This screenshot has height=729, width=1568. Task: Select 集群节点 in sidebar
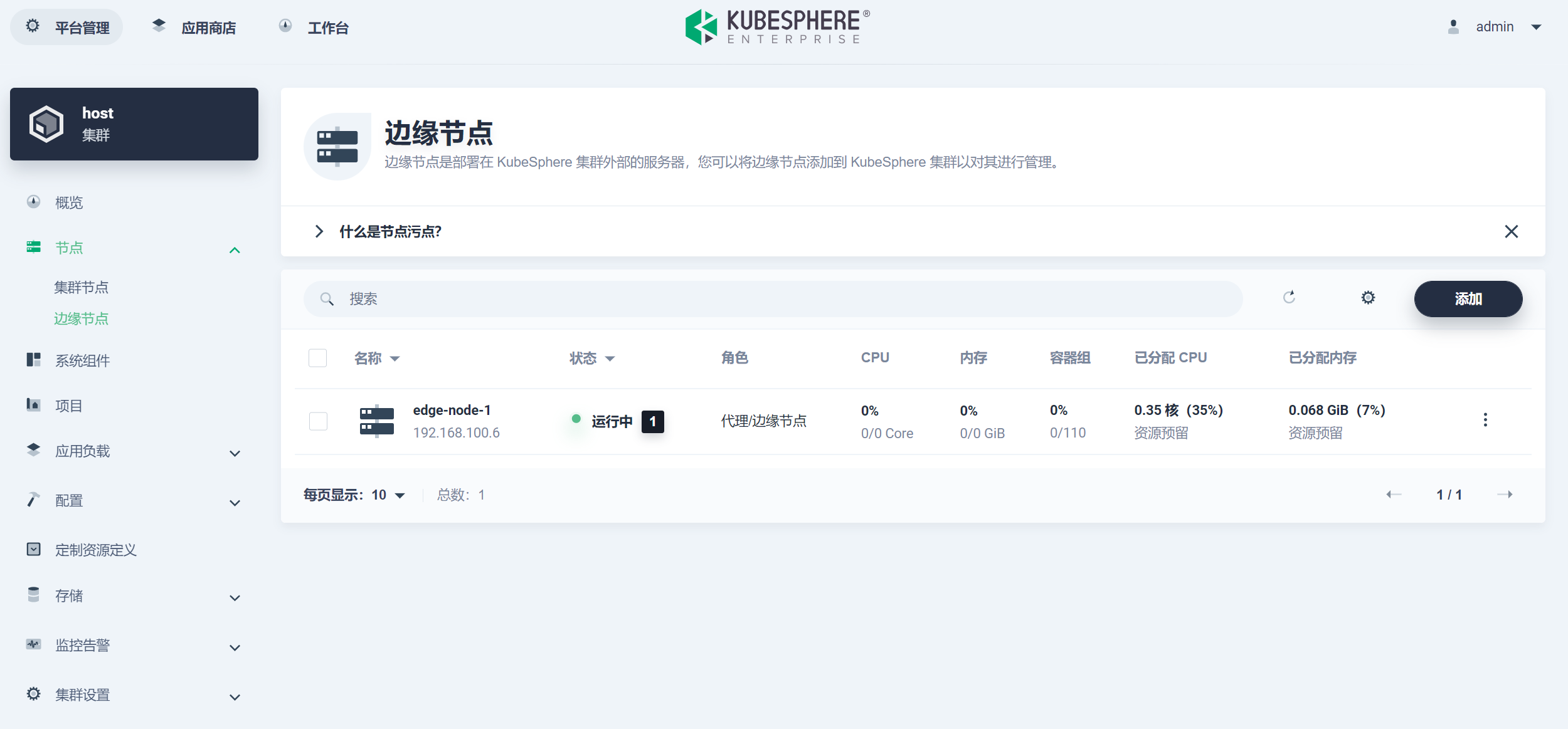(81, 288)
